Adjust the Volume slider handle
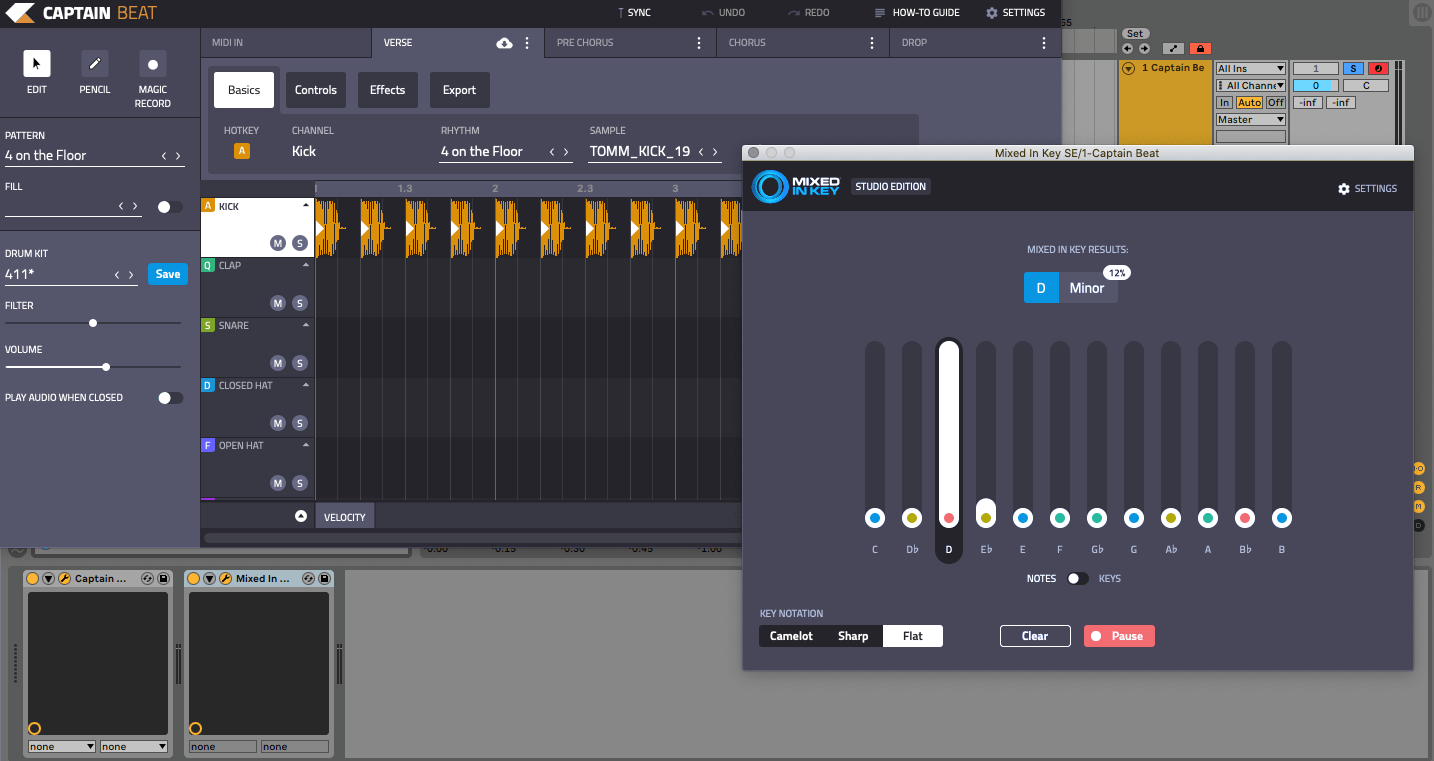The width and height of the screenshot is (1434, 761). pyautogui.click(x=106, y=367)
